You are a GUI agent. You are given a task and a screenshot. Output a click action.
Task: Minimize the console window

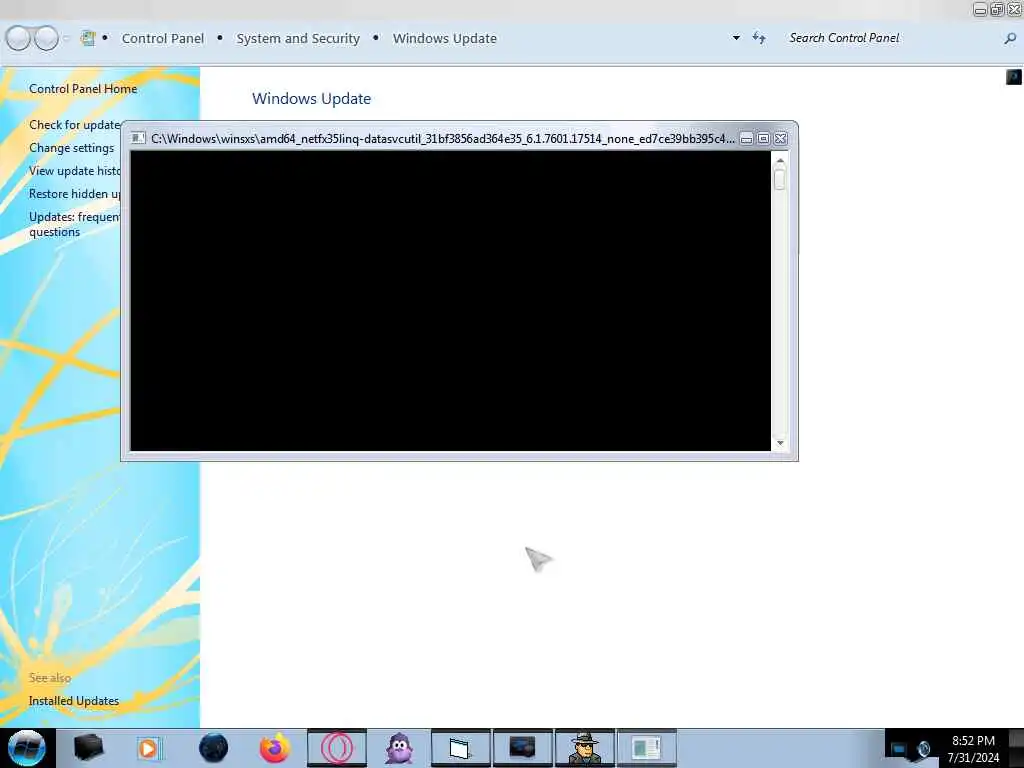[x=746, y=138]
